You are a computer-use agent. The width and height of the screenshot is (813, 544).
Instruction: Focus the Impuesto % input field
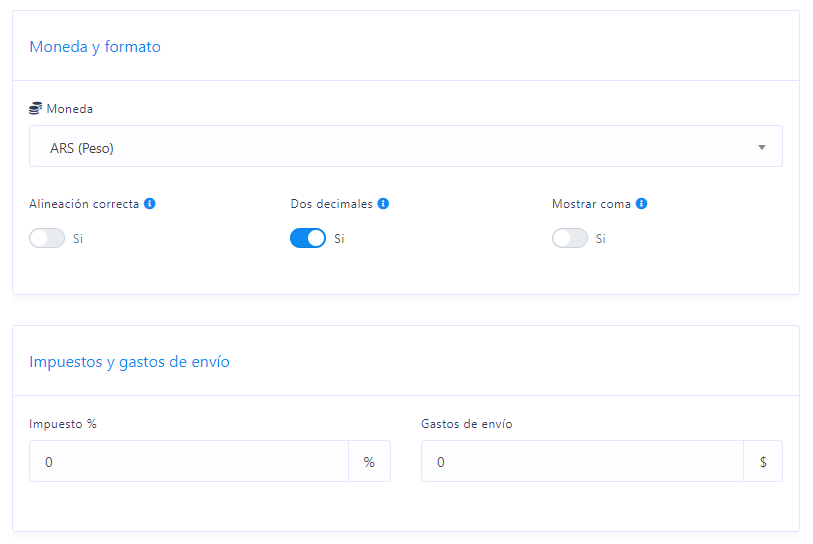(189, 462)
